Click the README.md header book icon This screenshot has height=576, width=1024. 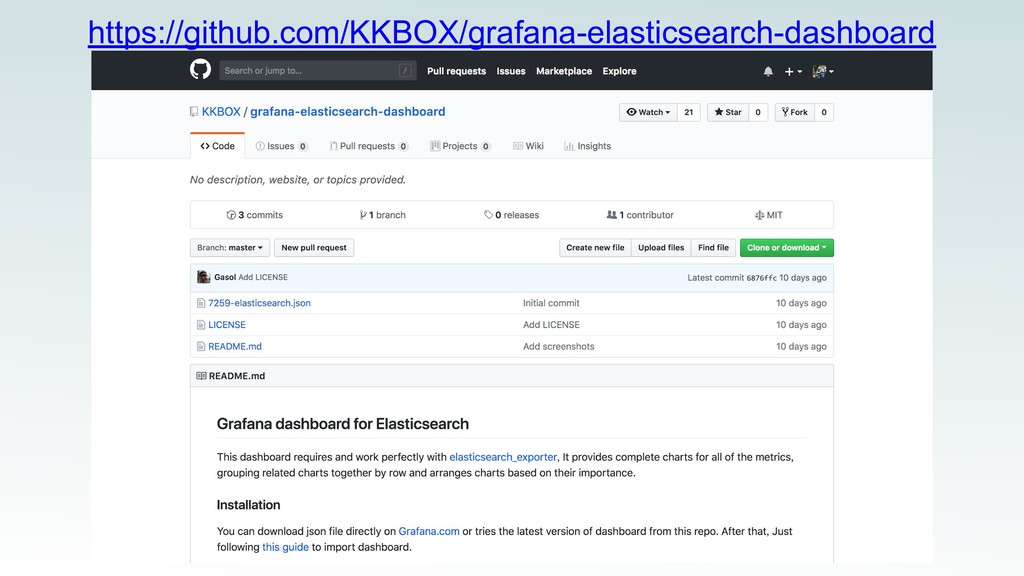click(201, 376)
